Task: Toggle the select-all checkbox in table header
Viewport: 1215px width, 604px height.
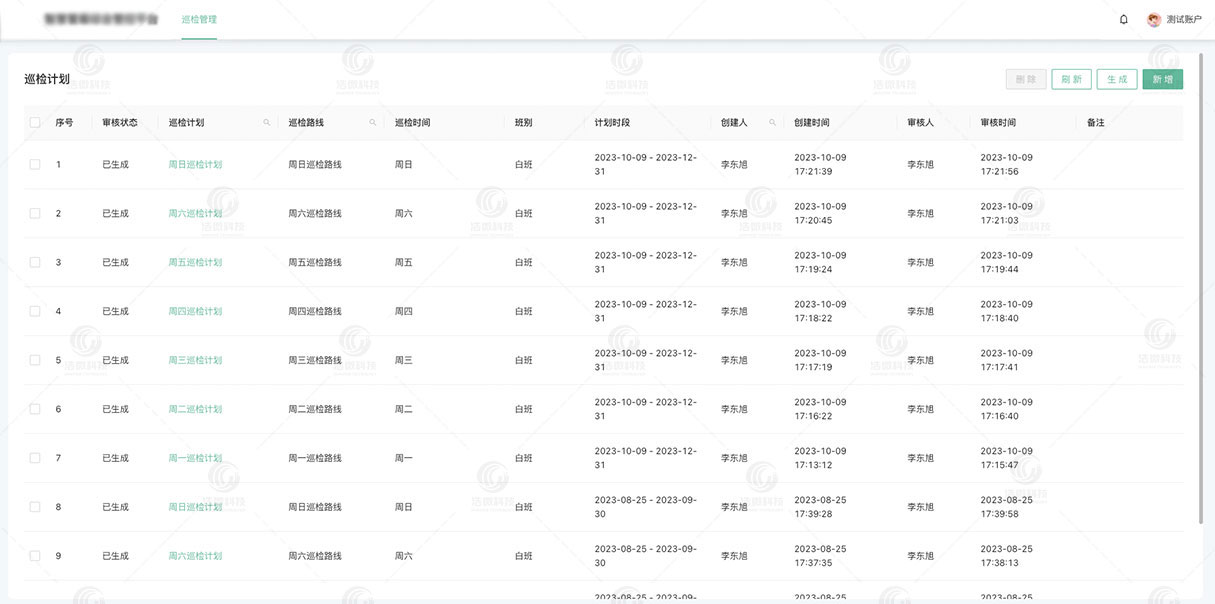Action: tap(35, 123)
